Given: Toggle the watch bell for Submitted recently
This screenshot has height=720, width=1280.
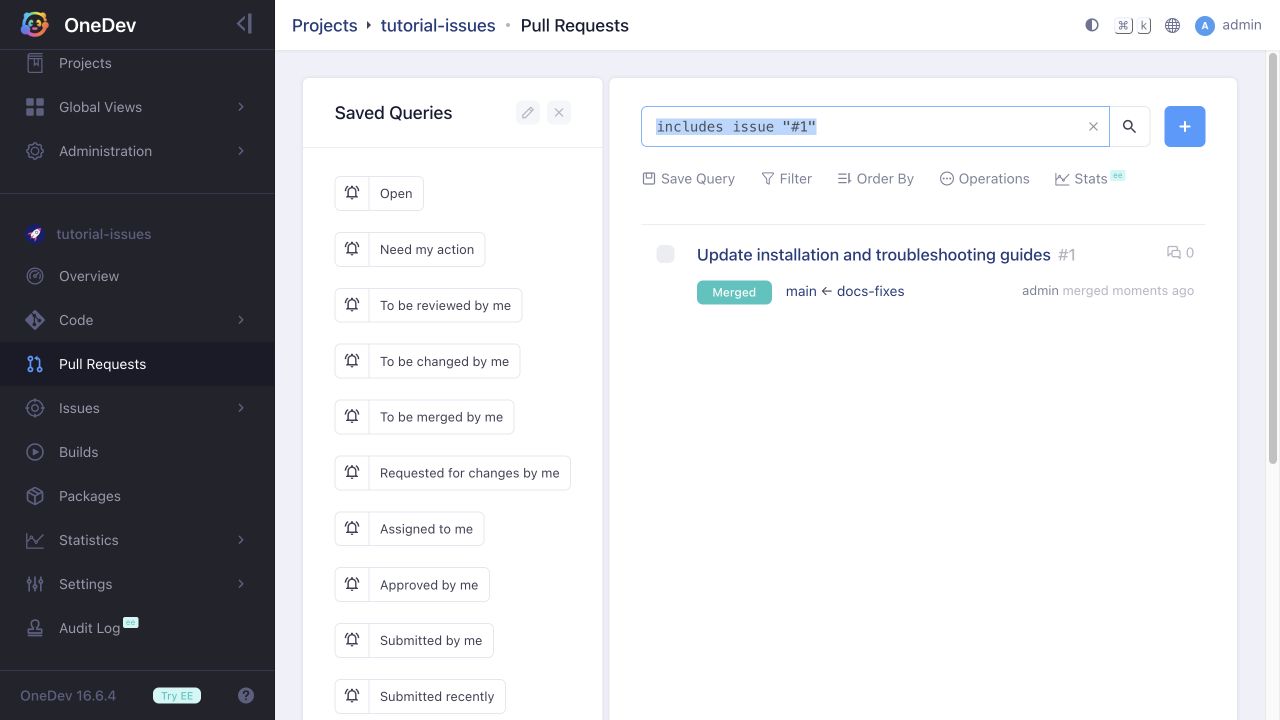Looking at the screenshot, I should coord(352,697).
